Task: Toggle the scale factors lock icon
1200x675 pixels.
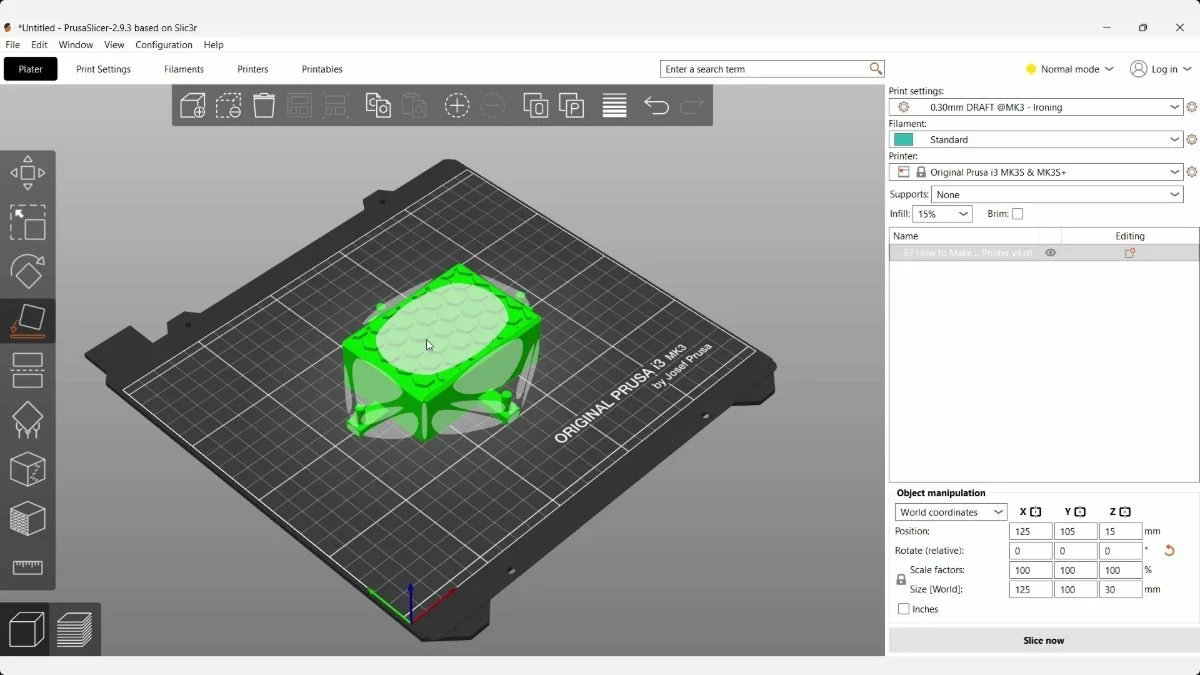Action: point(901,579)
